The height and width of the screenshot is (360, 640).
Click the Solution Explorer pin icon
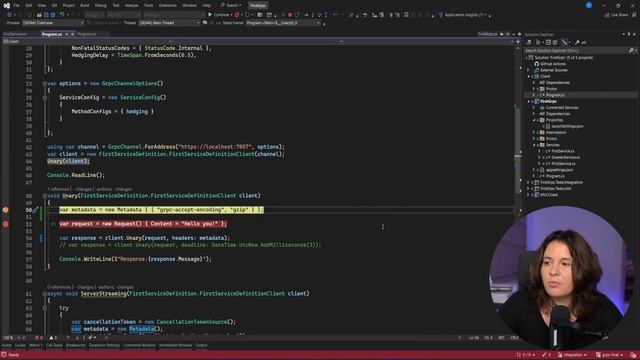pos(629,34)
